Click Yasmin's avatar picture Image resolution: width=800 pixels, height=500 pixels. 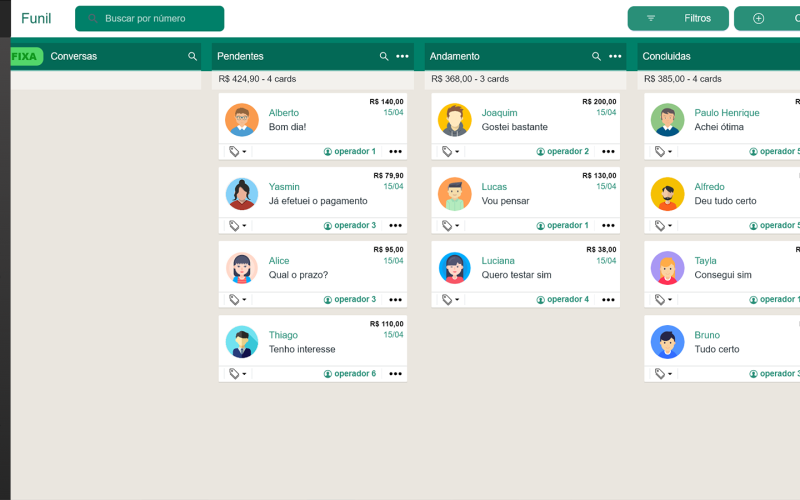[242, 194]
